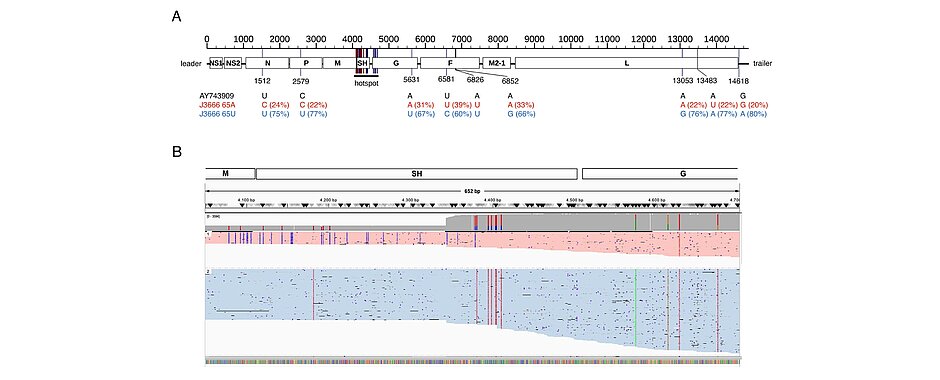Click position label 13053
This screenshot has width=940, height=380.
click(x=683, y=80)
